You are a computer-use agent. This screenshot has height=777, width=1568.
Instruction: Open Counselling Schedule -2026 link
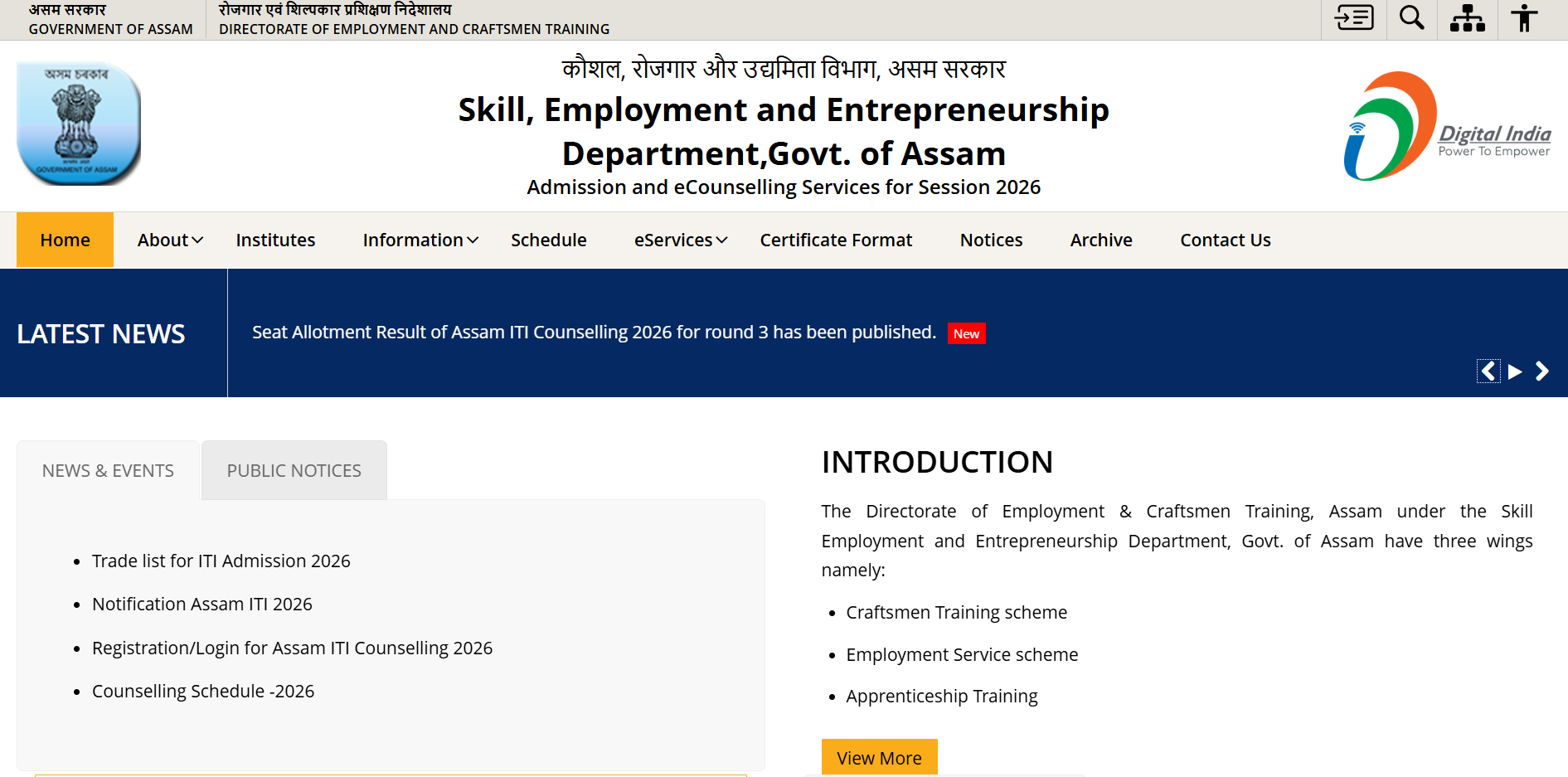coord(203,691)
